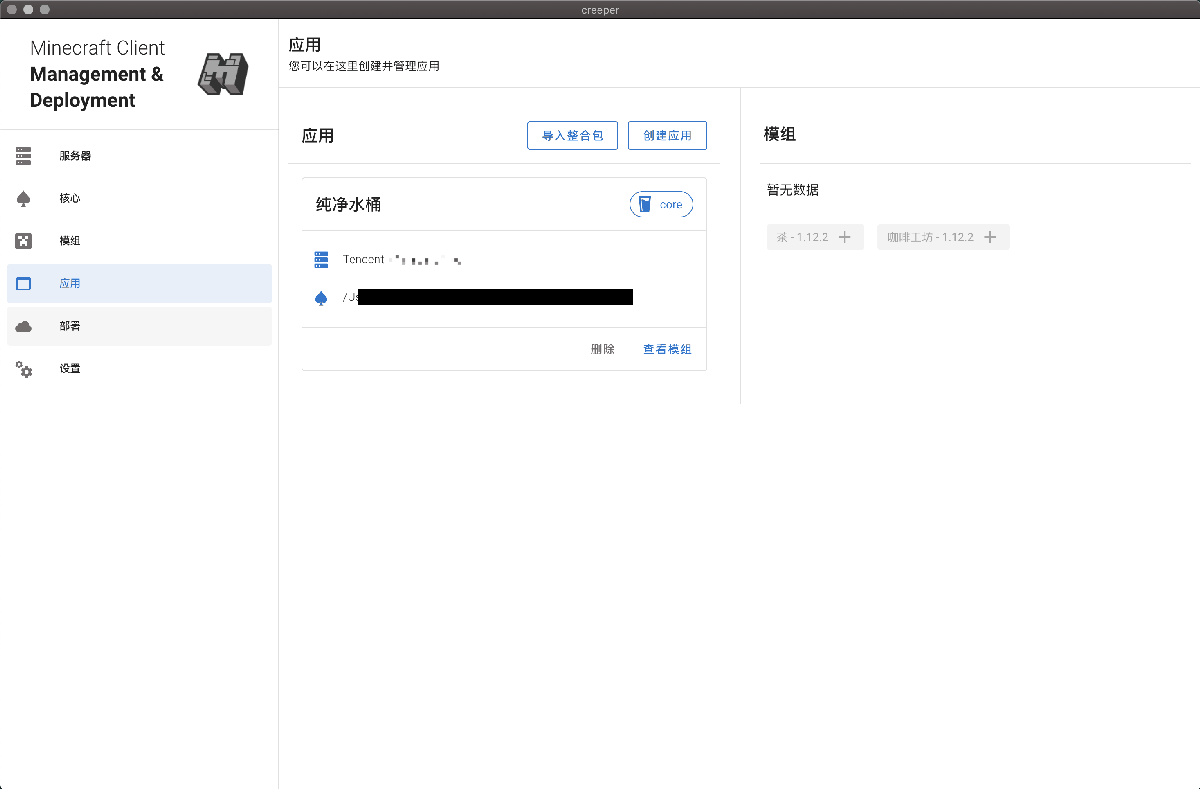The height and width of the screenshot is (789, 1200).
Task: Click 删除 (Delete) on the 纯净水桶 card
Action: pyautogui.click(x=603, y=349)
